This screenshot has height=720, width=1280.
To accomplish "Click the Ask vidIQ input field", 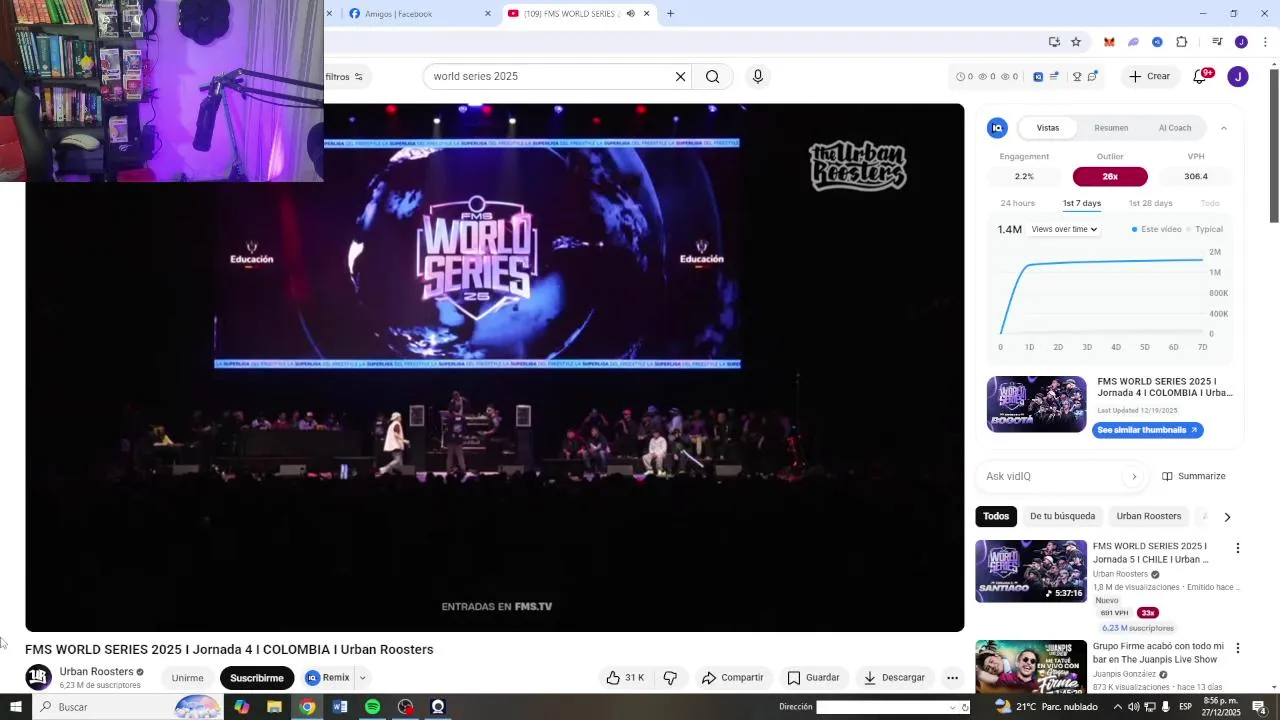I will coord(1053,476).
